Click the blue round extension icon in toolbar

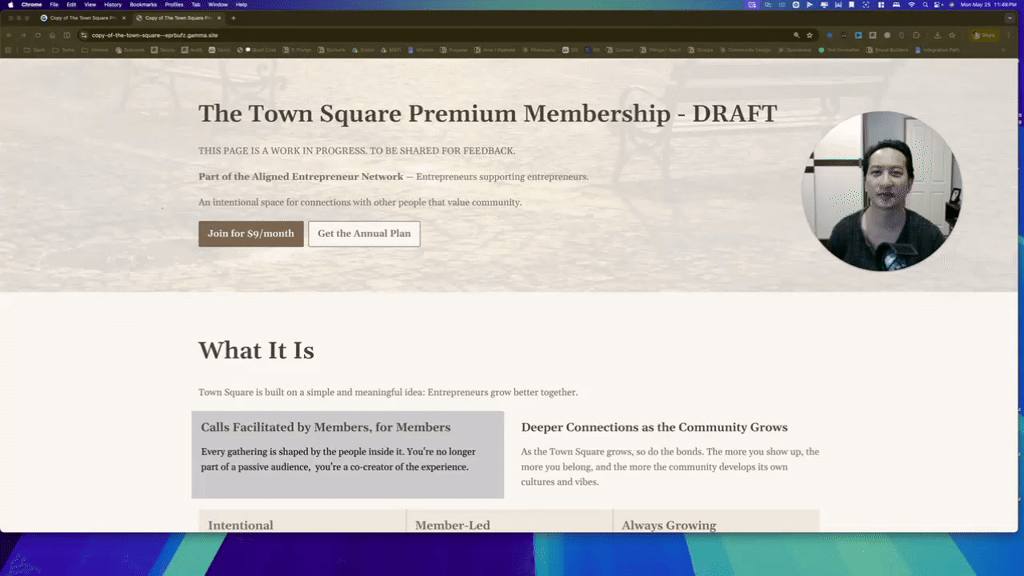pos(829,35)
